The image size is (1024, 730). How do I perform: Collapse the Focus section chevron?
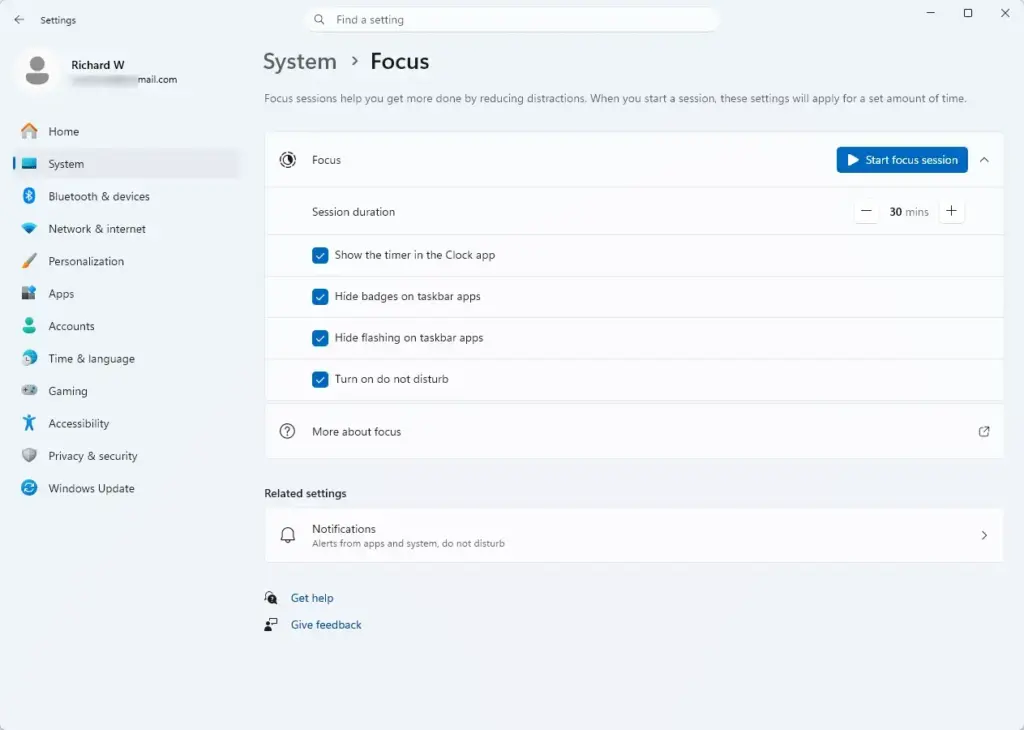point(984,160)
